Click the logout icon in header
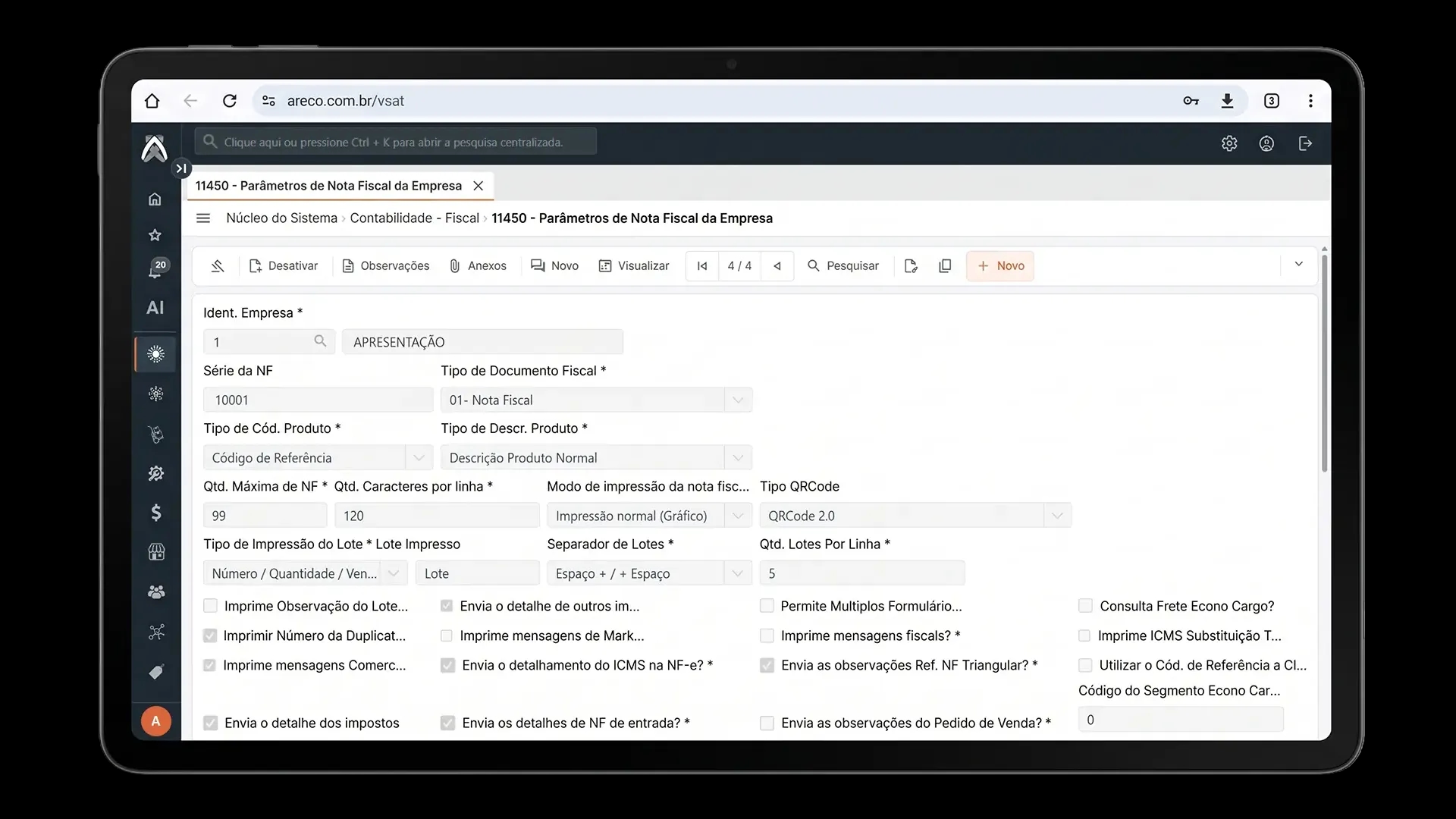Screen dimensions: 1456x819 [1305, 143]
